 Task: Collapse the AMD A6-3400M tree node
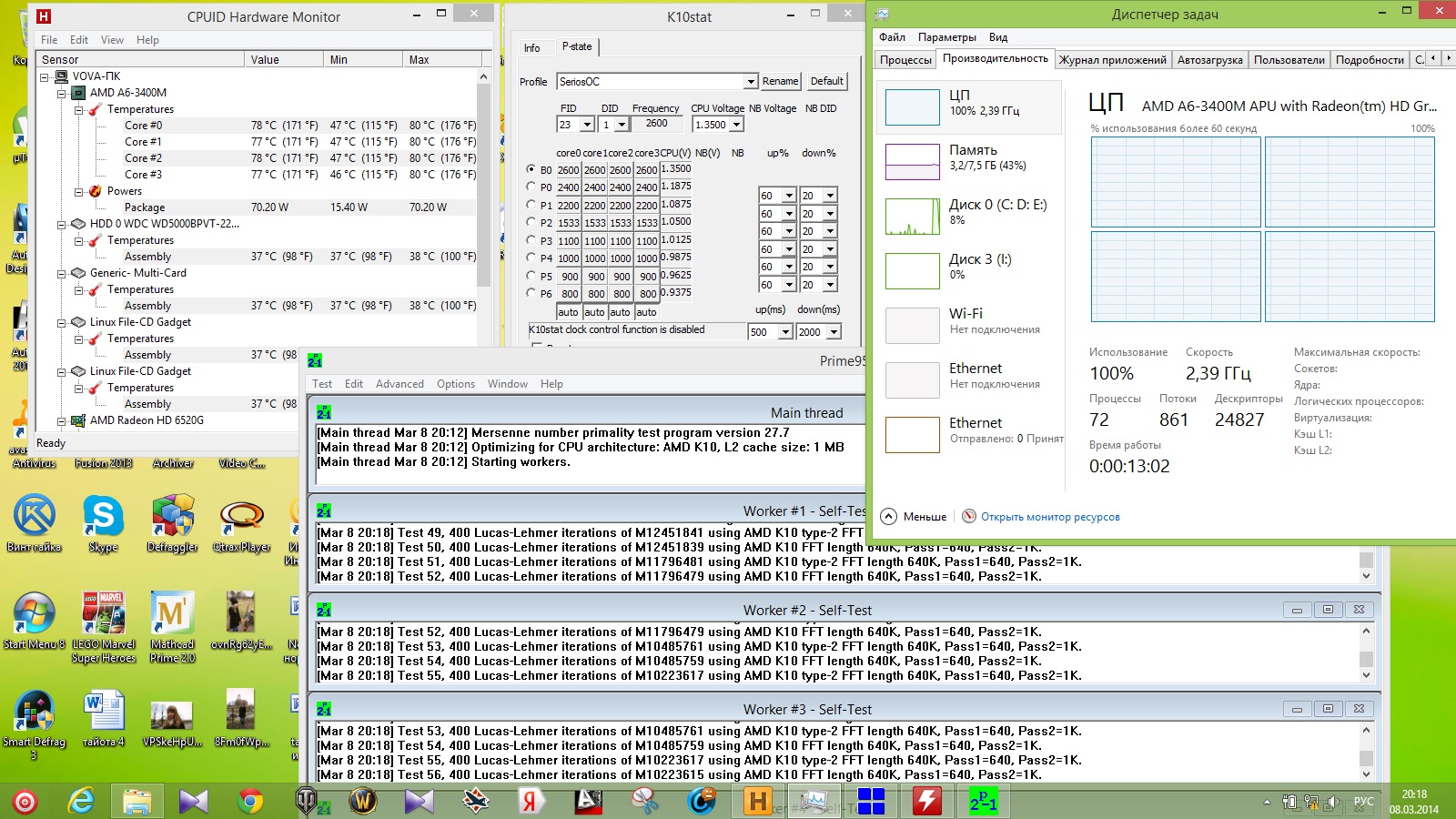[x=61, y=93]
